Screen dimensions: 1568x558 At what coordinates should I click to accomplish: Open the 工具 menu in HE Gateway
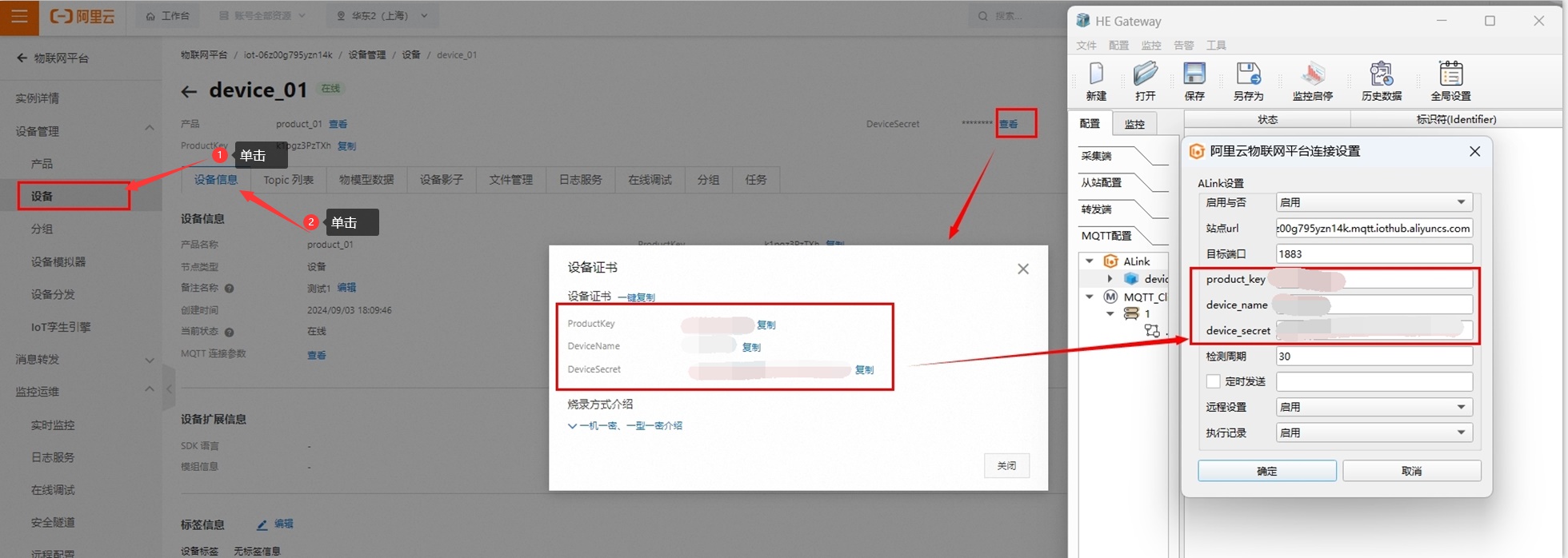tap(1216, 46)
